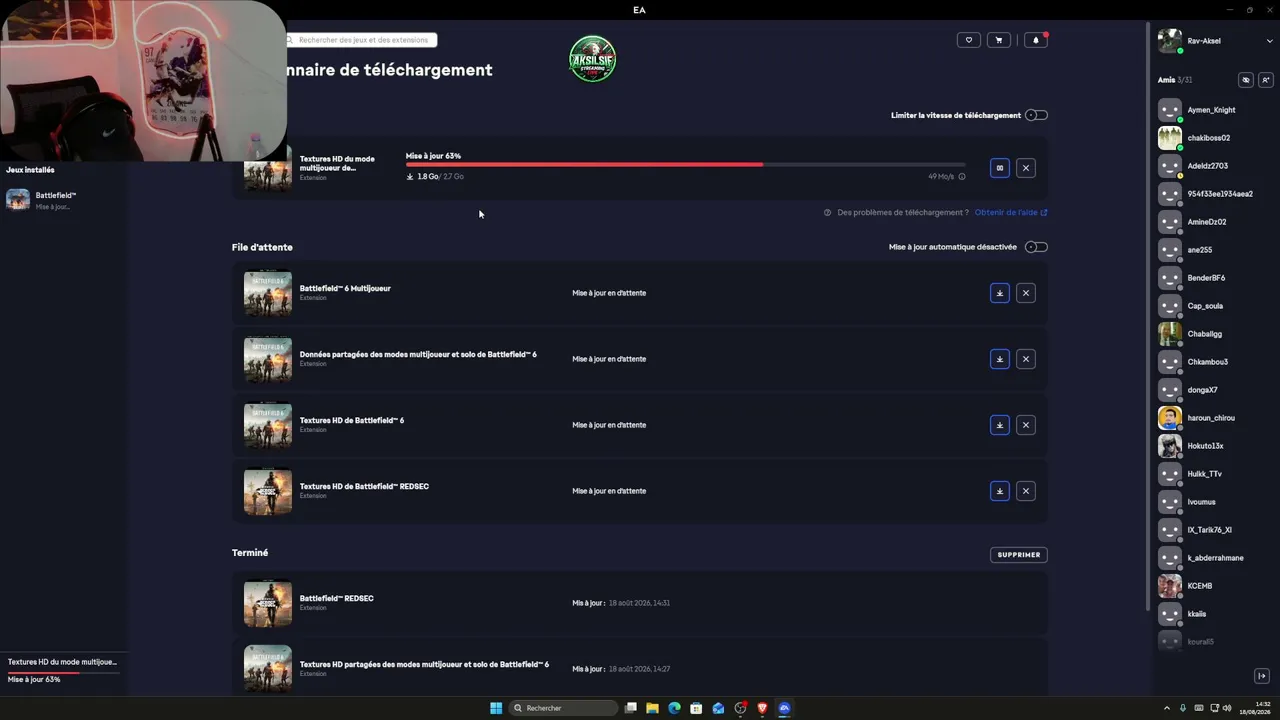Open friend BenderBF6
The width and height of the screenshot is (1280, 720).
[1206, 278]
